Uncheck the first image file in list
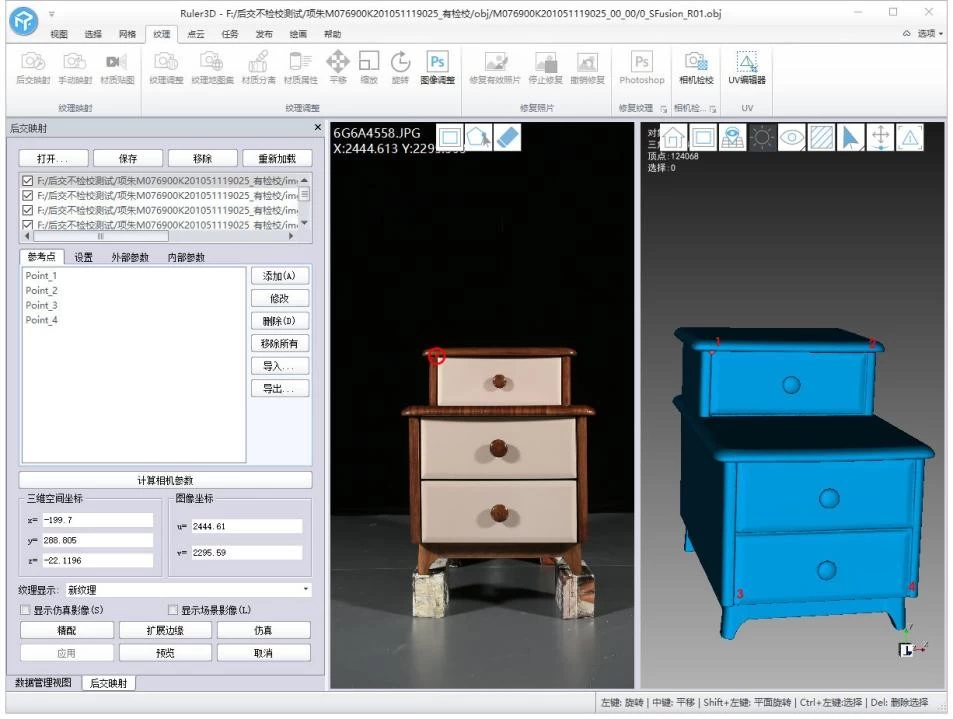The width and height of the screenshot is (953, 719). (x=27, y=181)
